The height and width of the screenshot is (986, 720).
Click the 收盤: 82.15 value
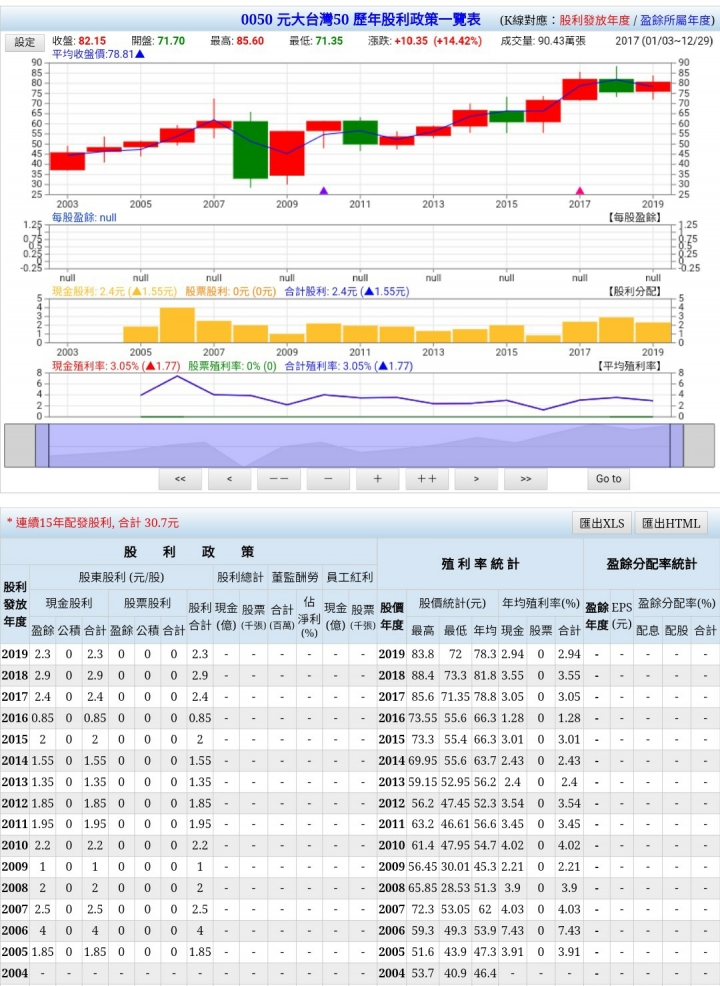pyautogui.click(x=79, y=41)
